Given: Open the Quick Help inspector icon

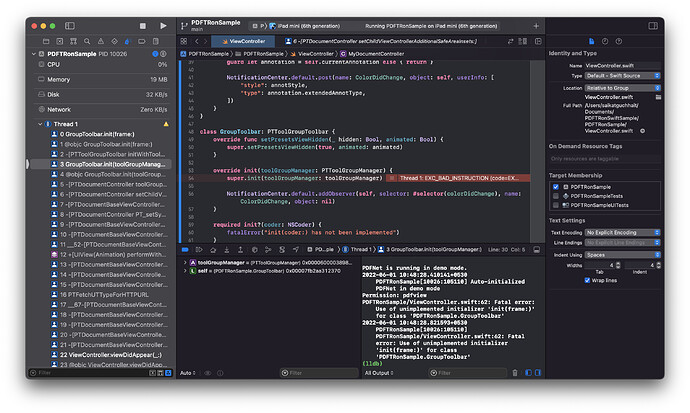Looking at the screenshot, I should point(619,41).
